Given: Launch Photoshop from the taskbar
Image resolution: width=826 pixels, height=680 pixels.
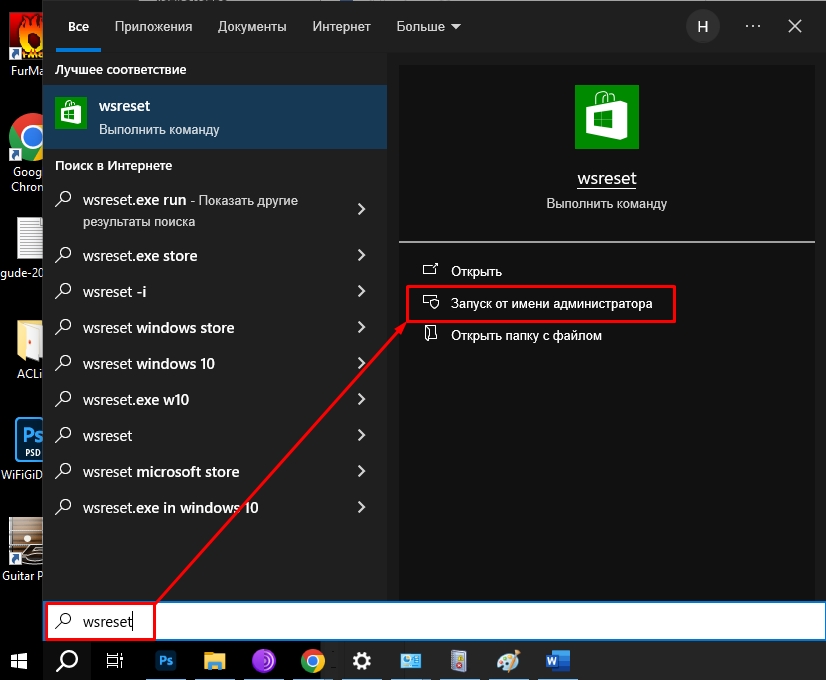Looking at the screenshot, I should [166, 661].
